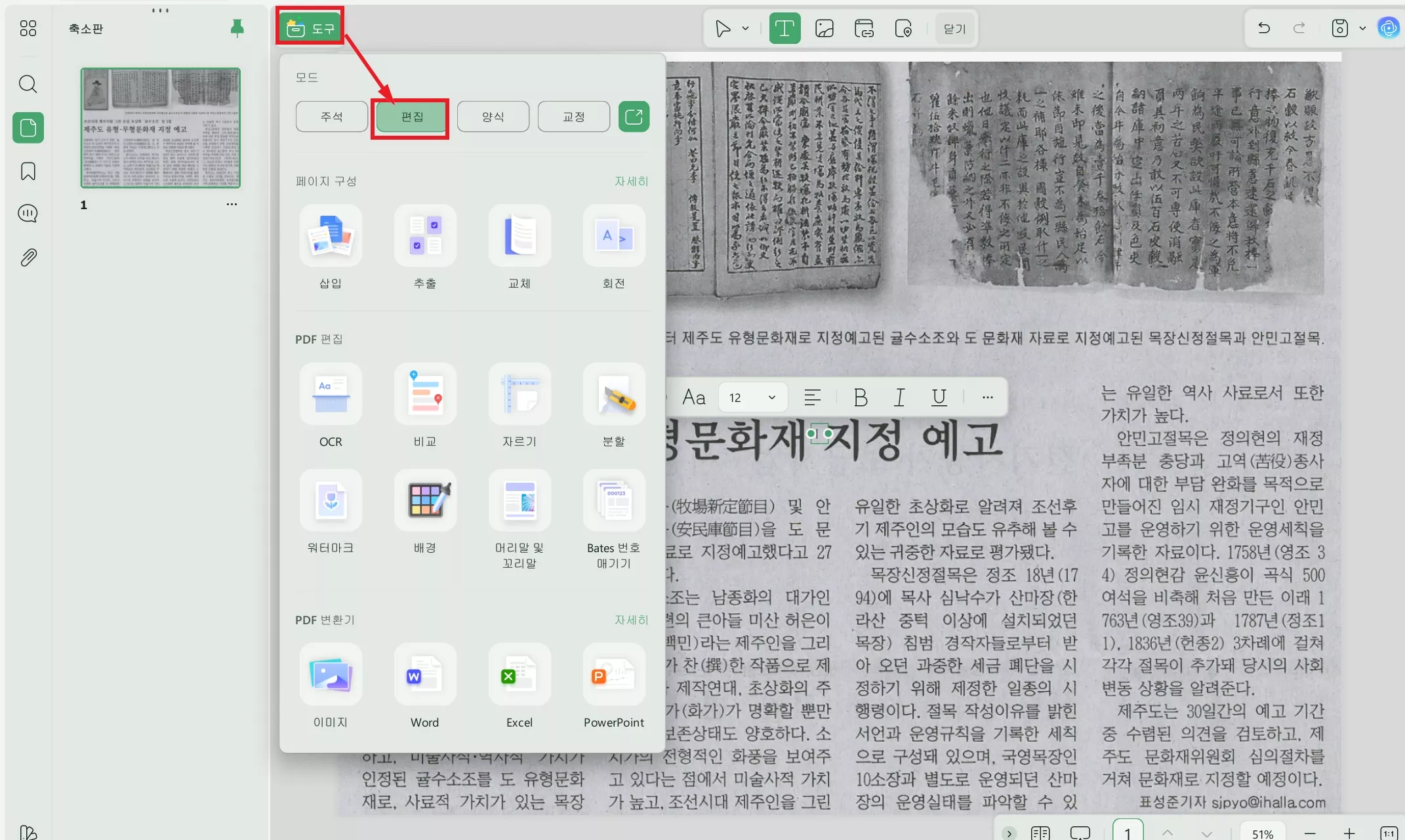Open the comments panel icon
Screen dimensions: 1405x840
tap(28, 213)
